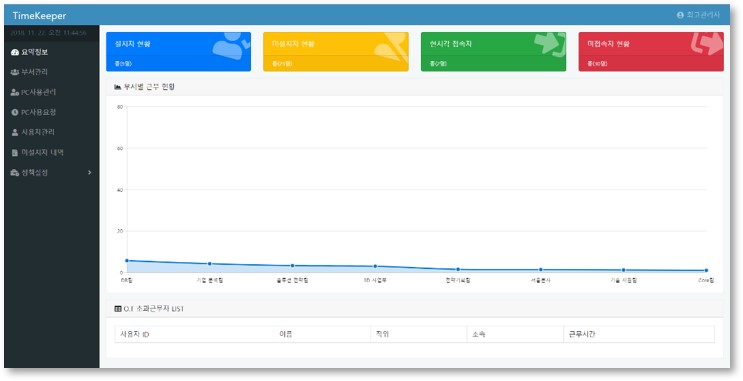Sort by the 직위 column header
Screen dimensions: 743x381
pyautogui.click(x=418, y=335)
